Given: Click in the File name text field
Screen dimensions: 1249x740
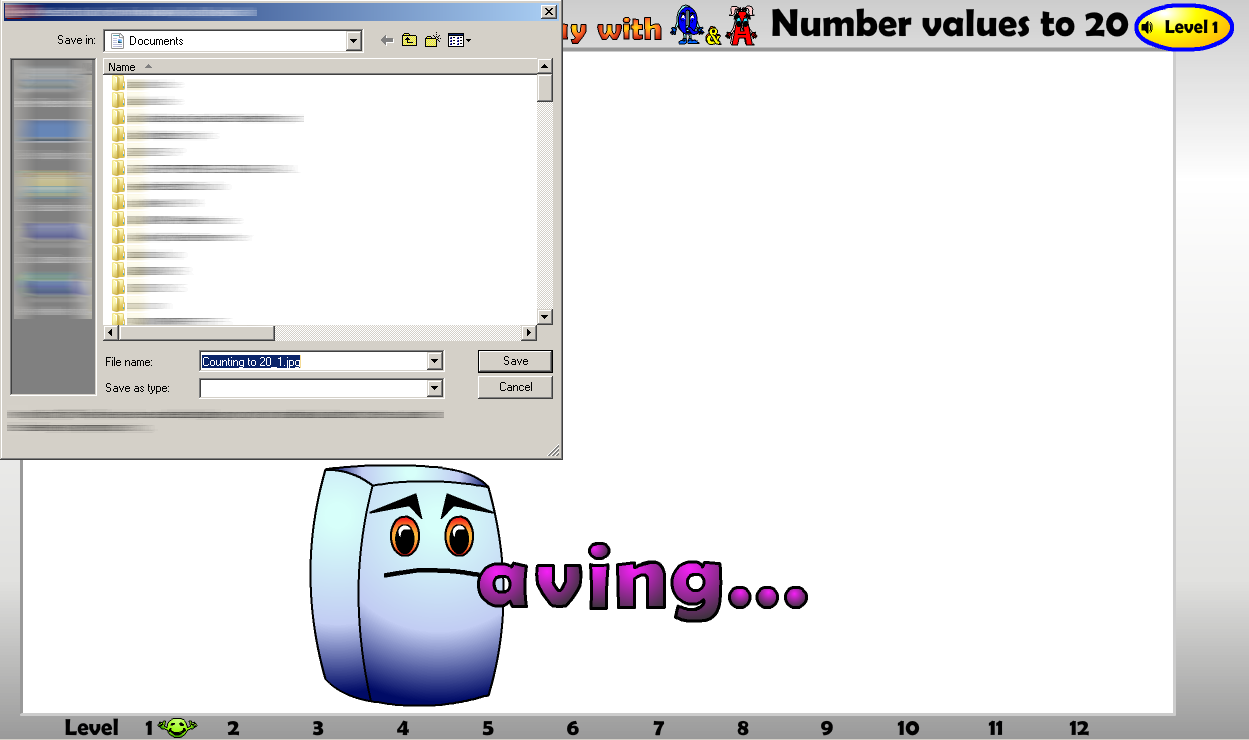Looking at the screenshot, I should tap(313, 361).
